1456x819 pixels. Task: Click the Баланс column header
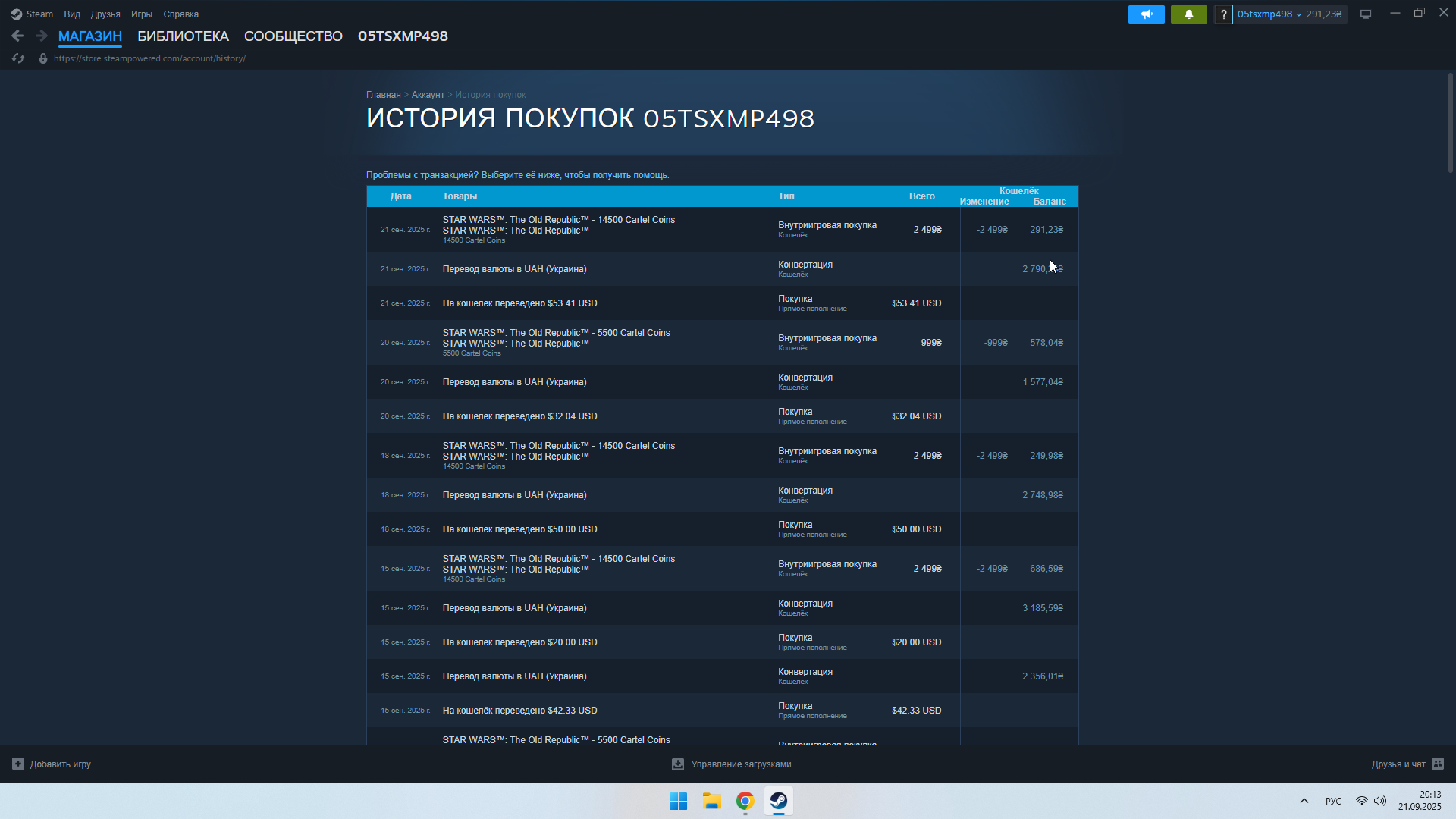1050,202
